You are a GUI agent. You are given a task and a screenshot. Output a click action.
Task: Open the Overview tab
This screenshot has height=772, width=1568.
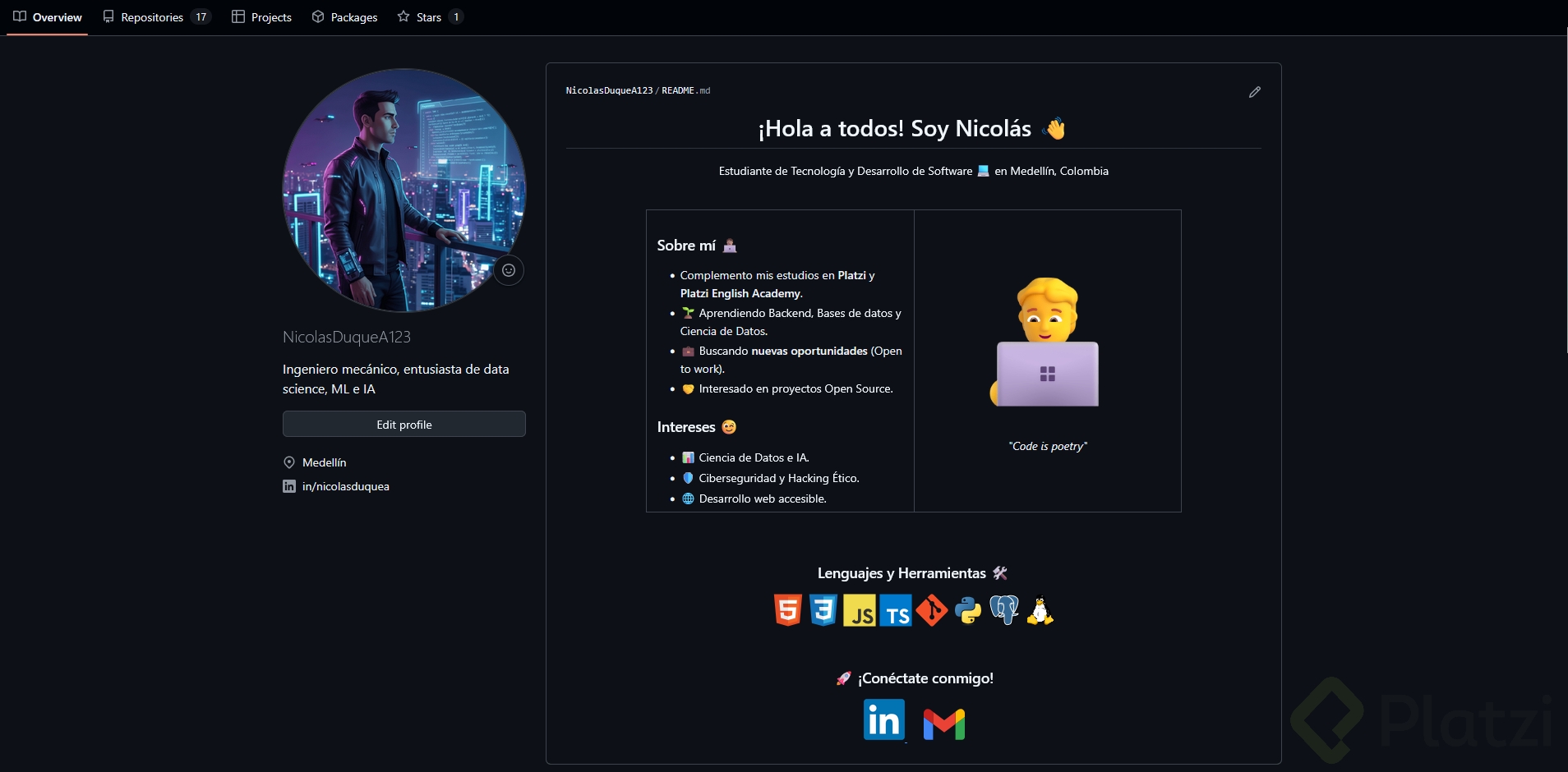[x=48, y=16]
